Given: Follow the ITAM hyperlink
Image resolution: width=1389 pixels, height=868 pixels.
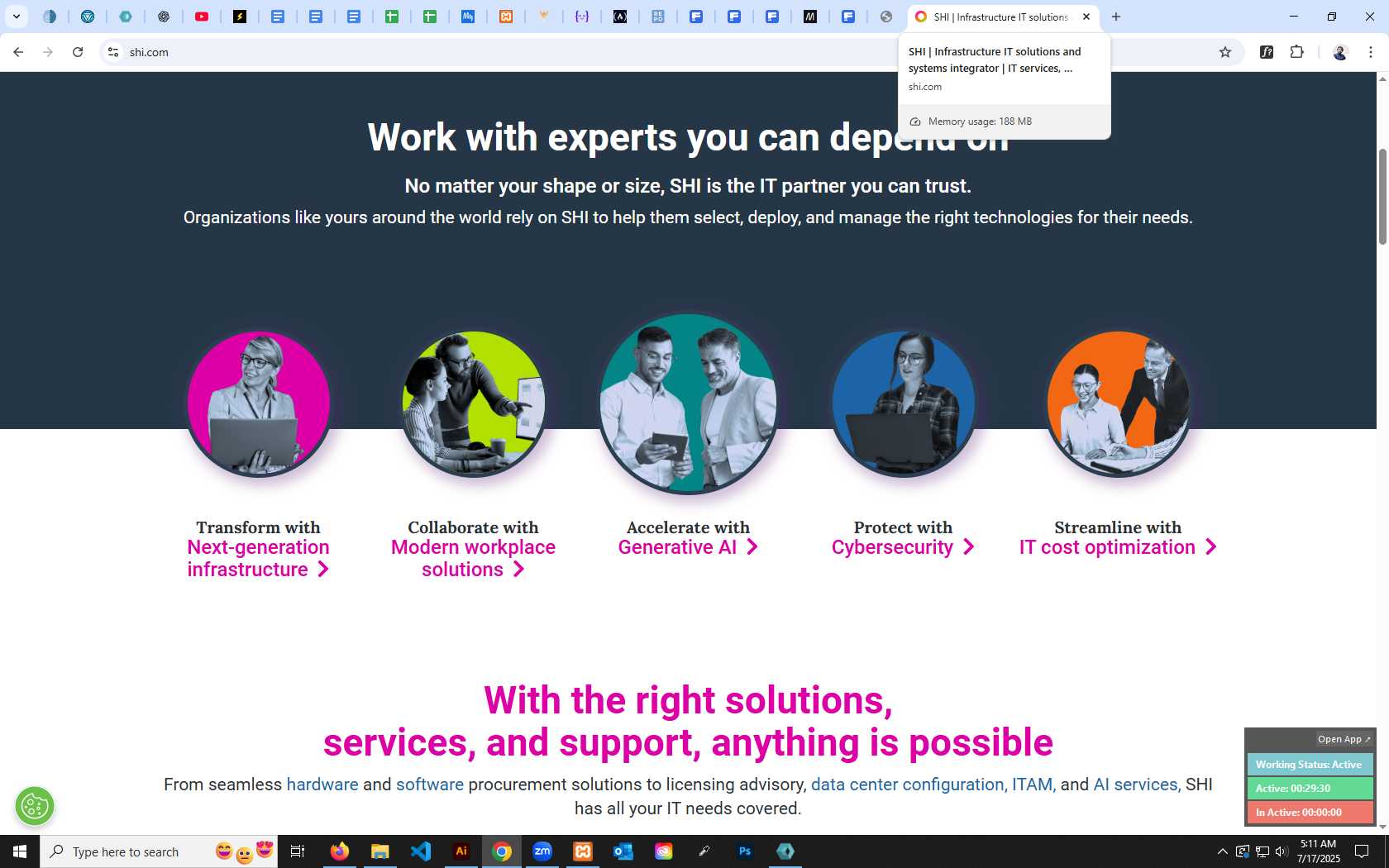Looking at the screenshot, I should click(1033, 785).
